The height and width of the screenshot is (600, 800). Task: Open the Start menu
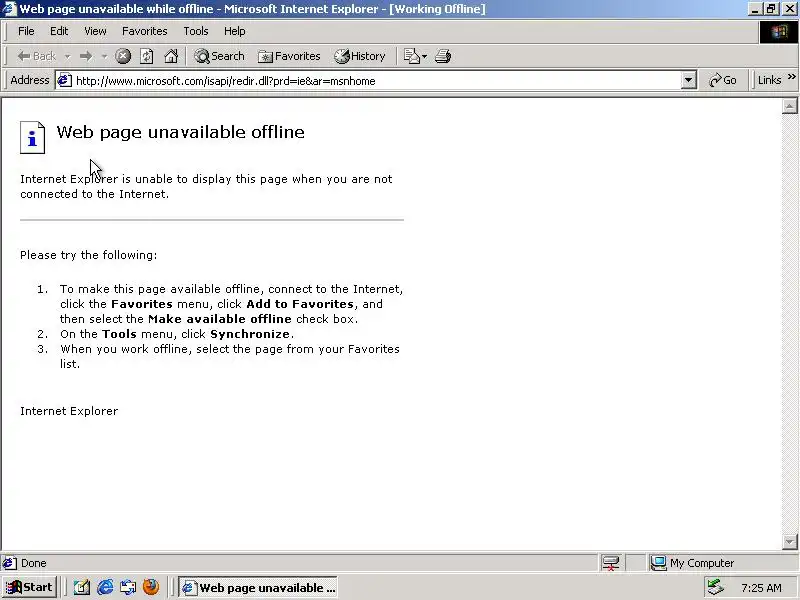29,587
